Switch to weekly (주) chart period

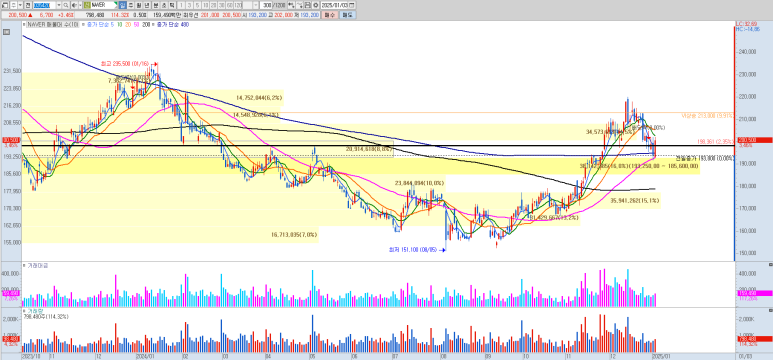pos(131,4)
